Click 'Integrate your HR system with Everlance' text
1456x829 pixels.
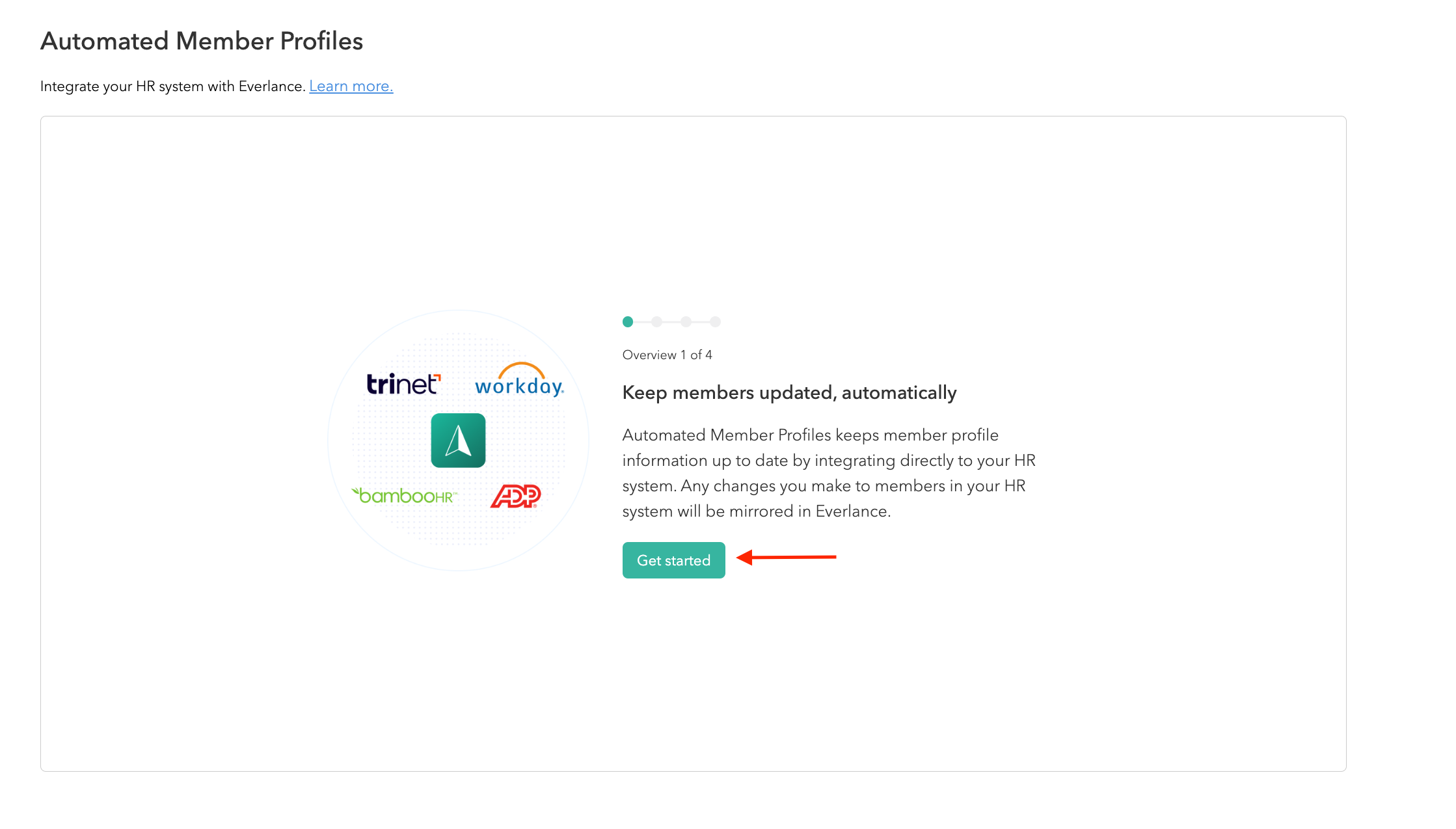pos(172,87)
